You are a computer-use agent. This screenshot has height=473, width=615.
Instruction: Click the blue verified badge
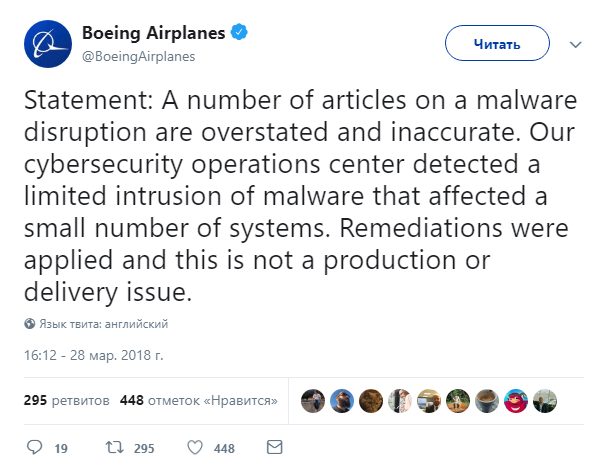(240, 34)
